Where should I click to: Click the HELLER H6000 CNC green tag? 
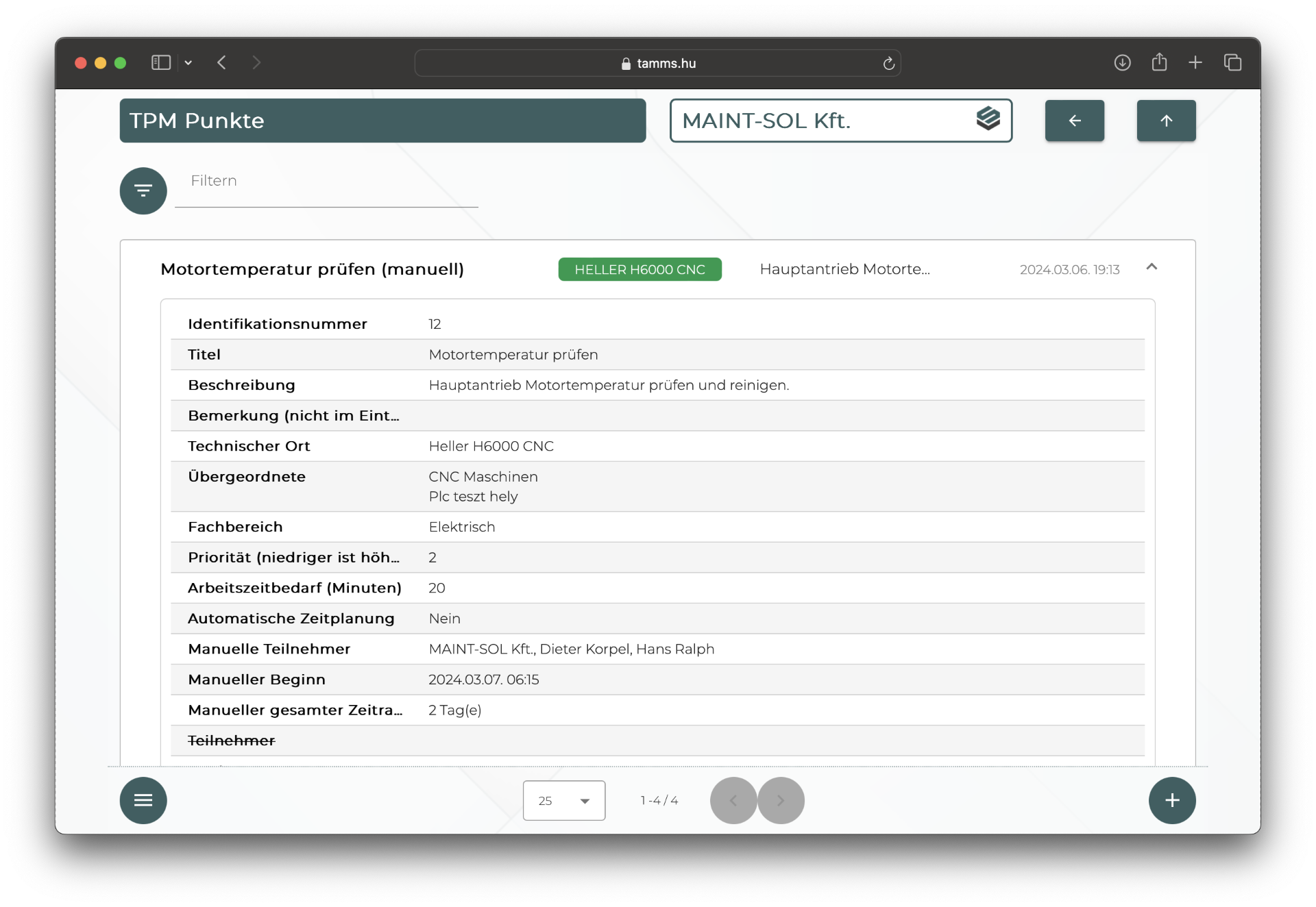(639, 269)
